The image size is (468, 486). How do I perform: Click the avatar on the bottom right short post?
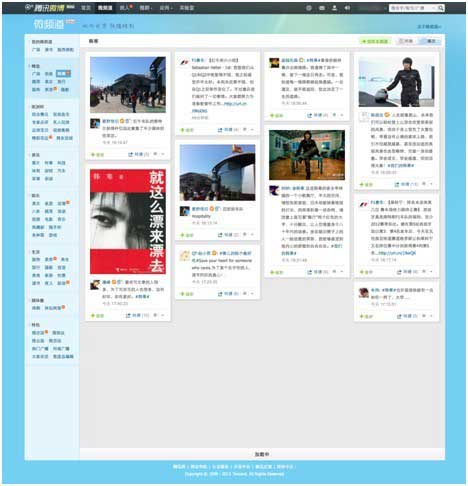pyautogui.click(x=364, y=293)
